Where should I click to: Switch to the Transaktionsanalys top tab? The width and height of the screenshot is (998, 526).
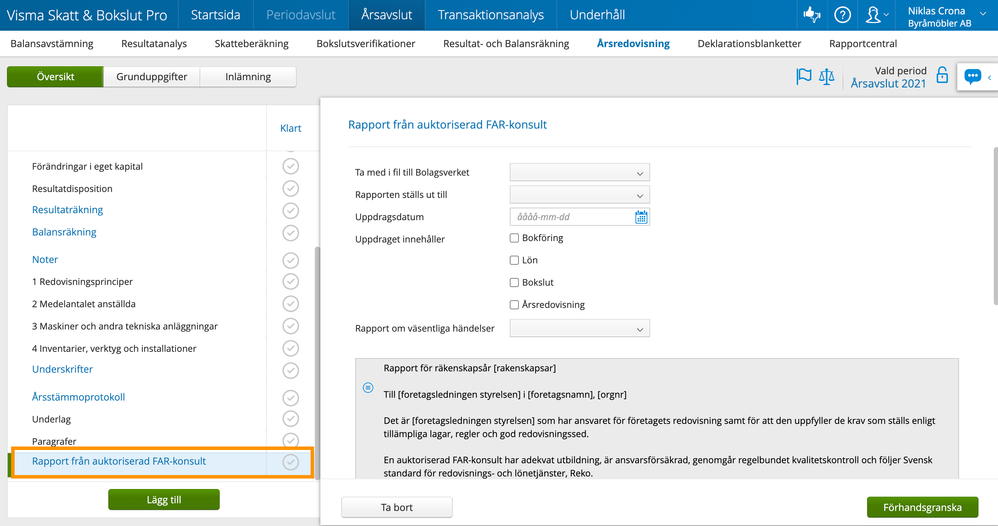point(490,15)
